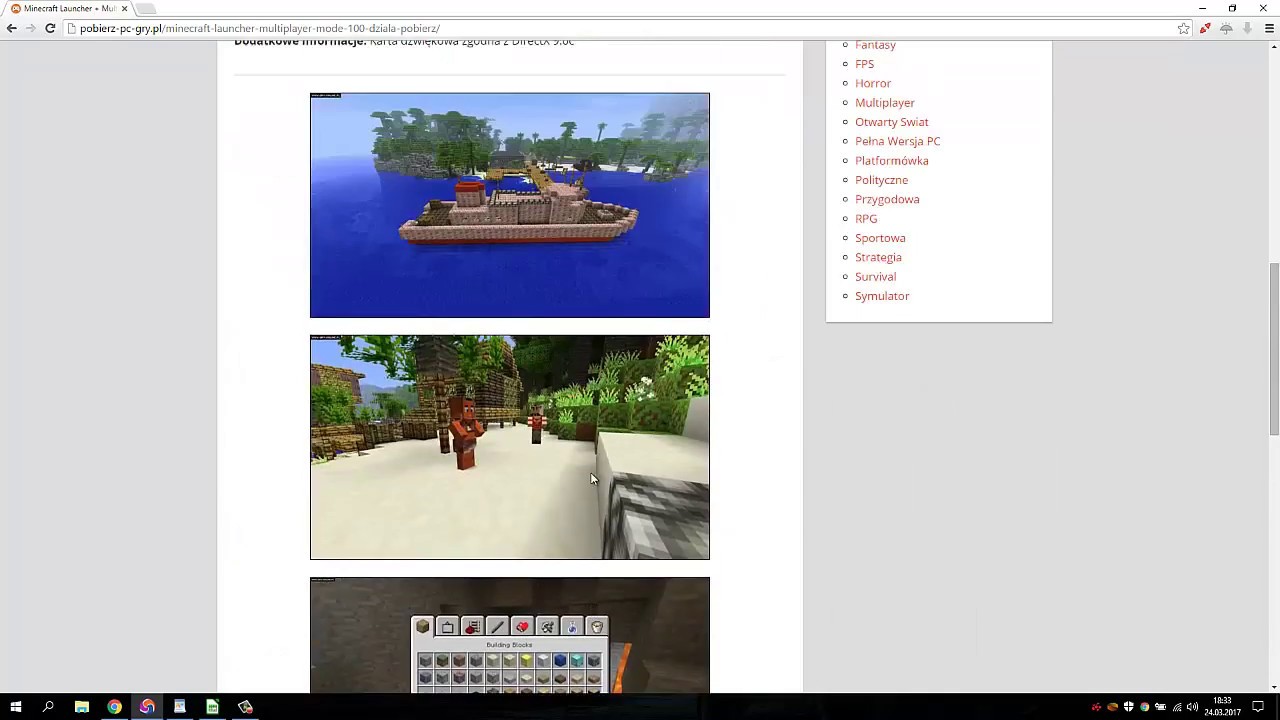Open the volume tray icon
Image resolution: width=1280 pixels, height=720 pixels.
click(1192, 707)
